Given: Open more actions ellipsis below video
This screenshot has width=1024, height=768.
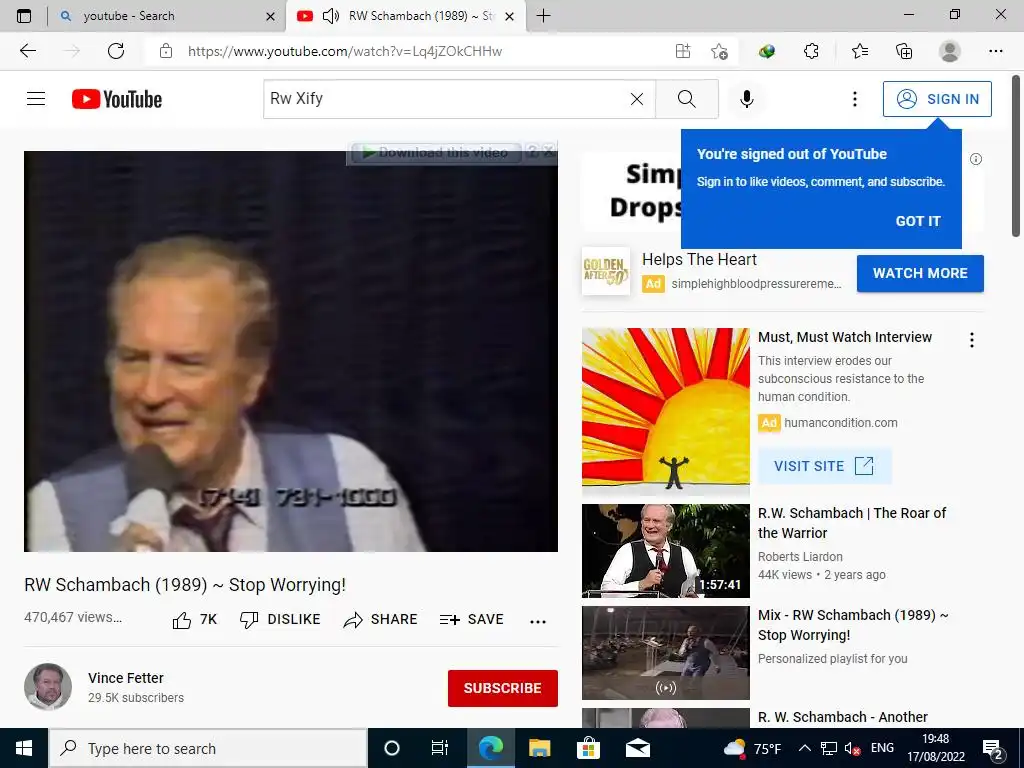Looking at the screenshot, I should tap(537, 621).
